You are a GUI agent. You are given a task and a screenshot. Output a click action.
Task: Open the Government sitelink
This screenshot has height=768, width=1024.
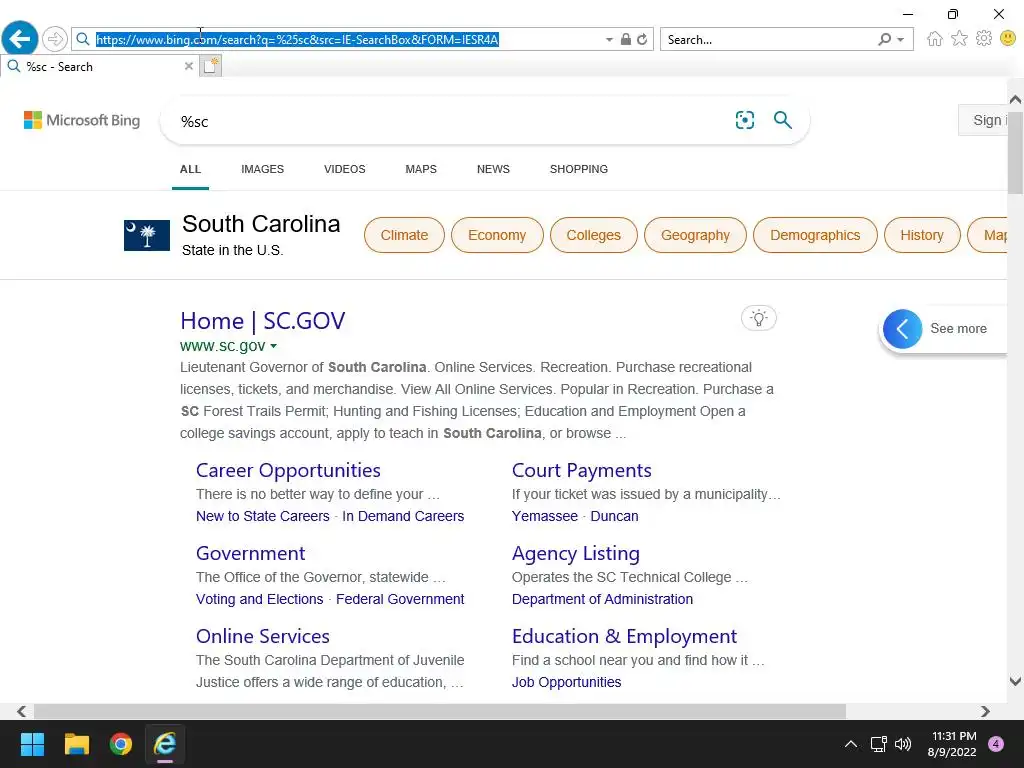click(250, 553)
